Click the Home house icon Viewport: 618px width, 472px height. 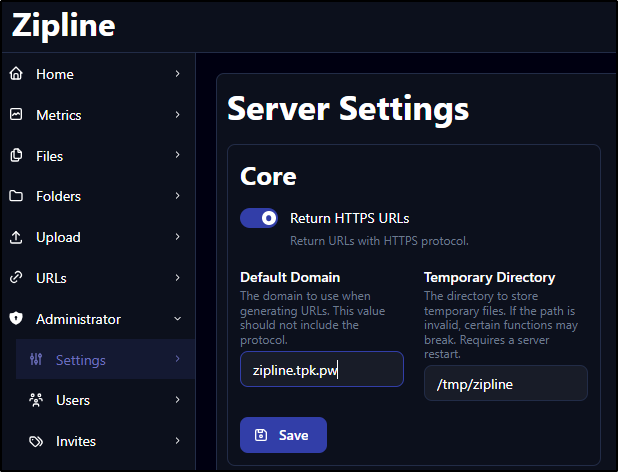(x=16, y=74)
